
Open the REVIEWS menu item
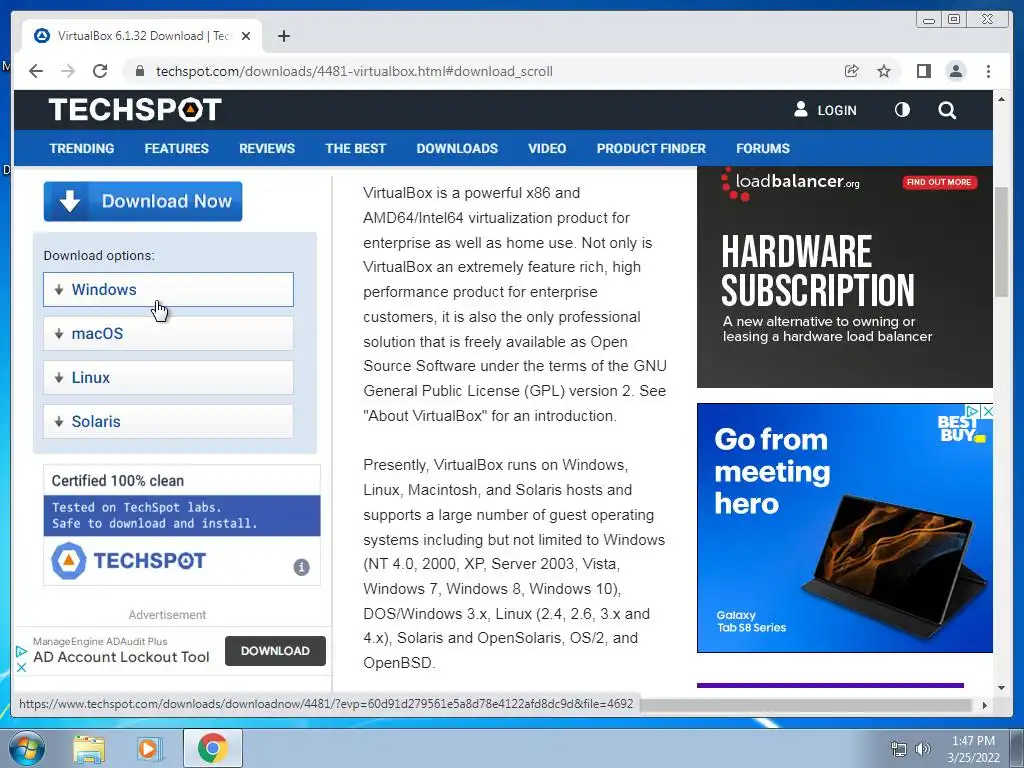coord(267,148)
